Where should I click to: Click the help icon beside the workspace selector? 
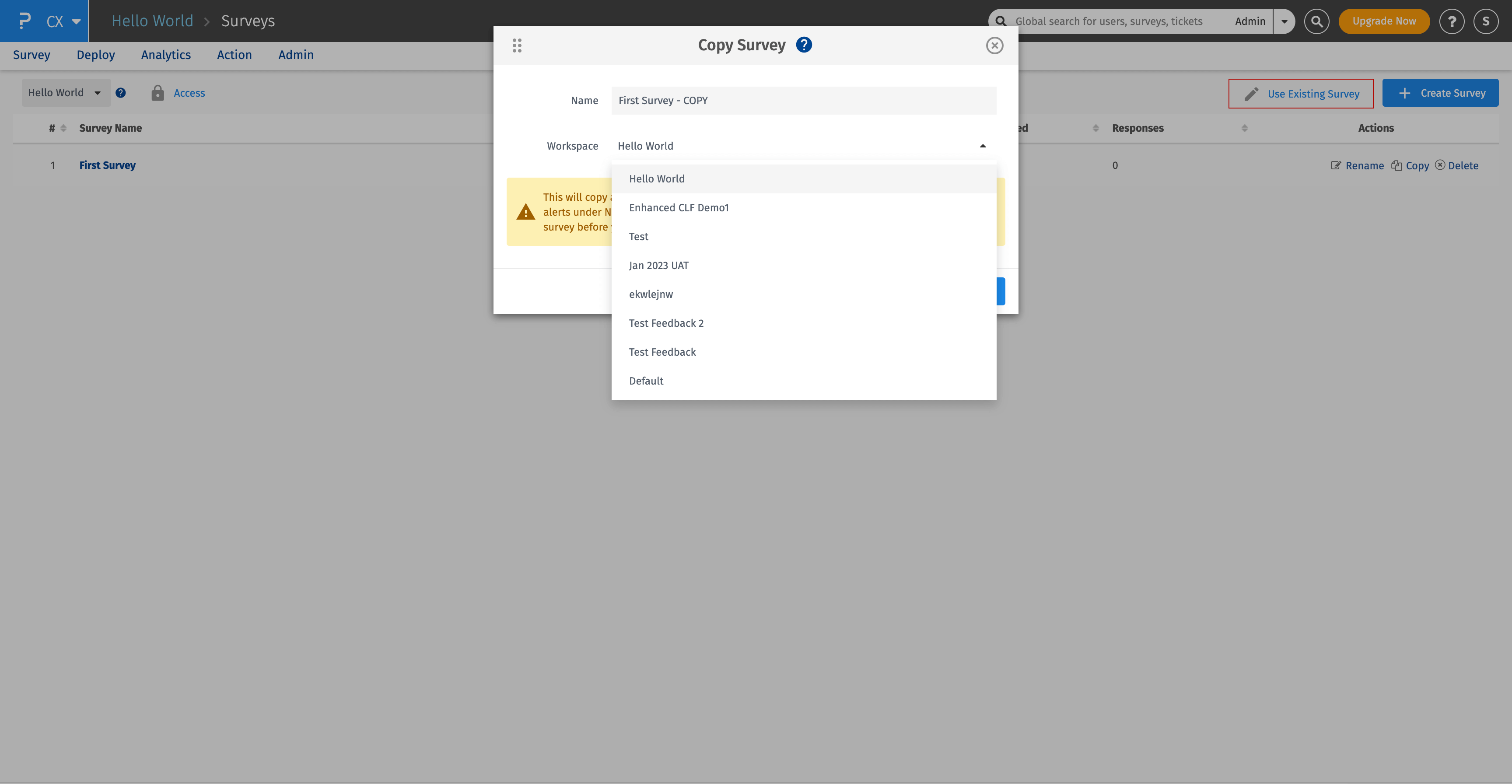(x=121, y=93)
